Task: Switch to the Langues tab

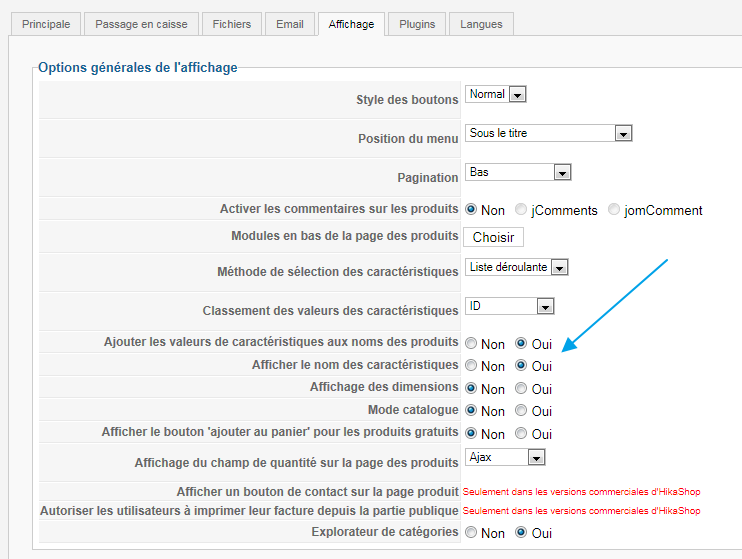Action: 481,24
